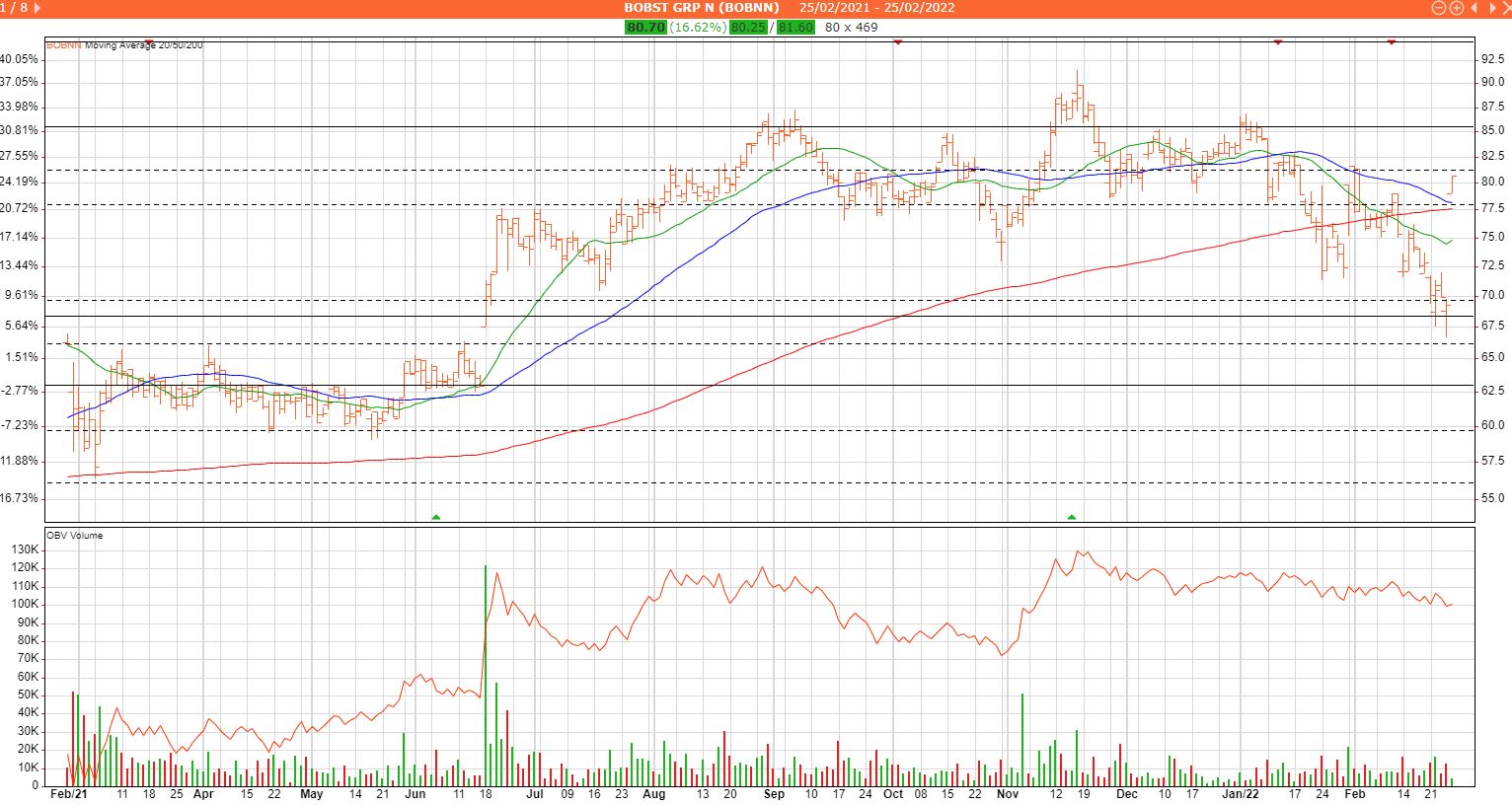Click the OBV Volume indicator label
The height and width of the screenshot is (805, 1512).
click(x=74, y=536)
